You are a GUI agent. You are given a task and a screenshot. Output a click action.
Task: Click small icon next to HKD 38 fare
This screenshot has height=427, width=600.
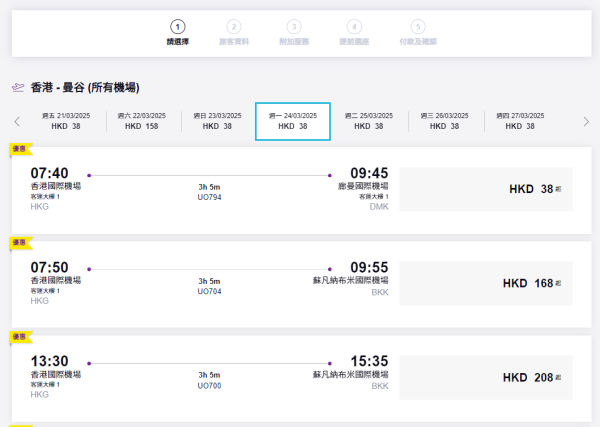[x=558, y=189]
